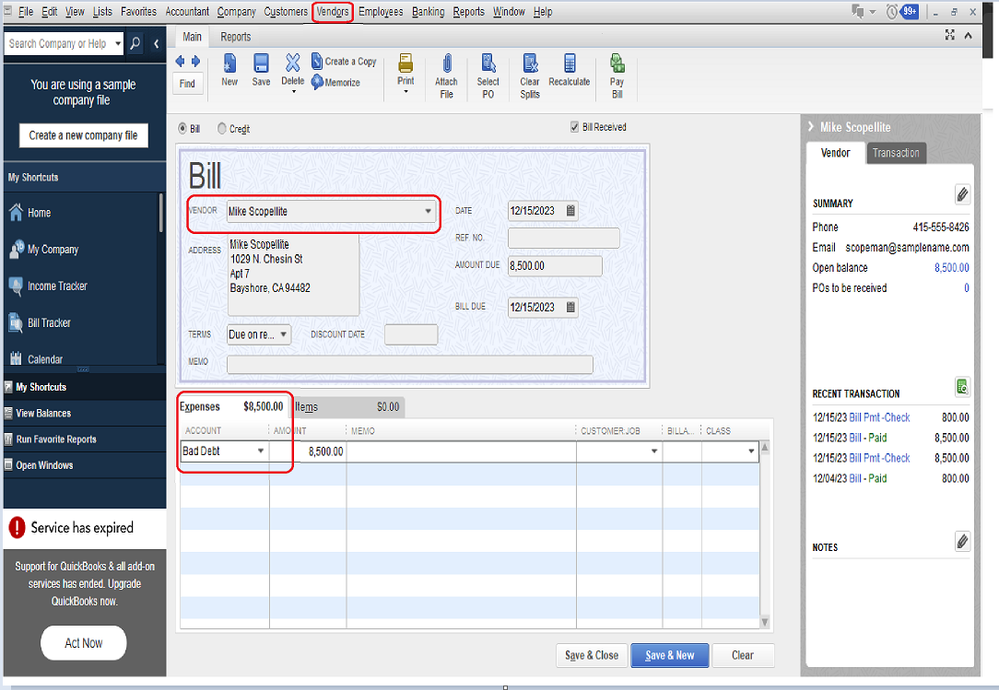Expand the Print button dropdown arrow
Viewport: 999px width, 690px height.
coord(406,92)
